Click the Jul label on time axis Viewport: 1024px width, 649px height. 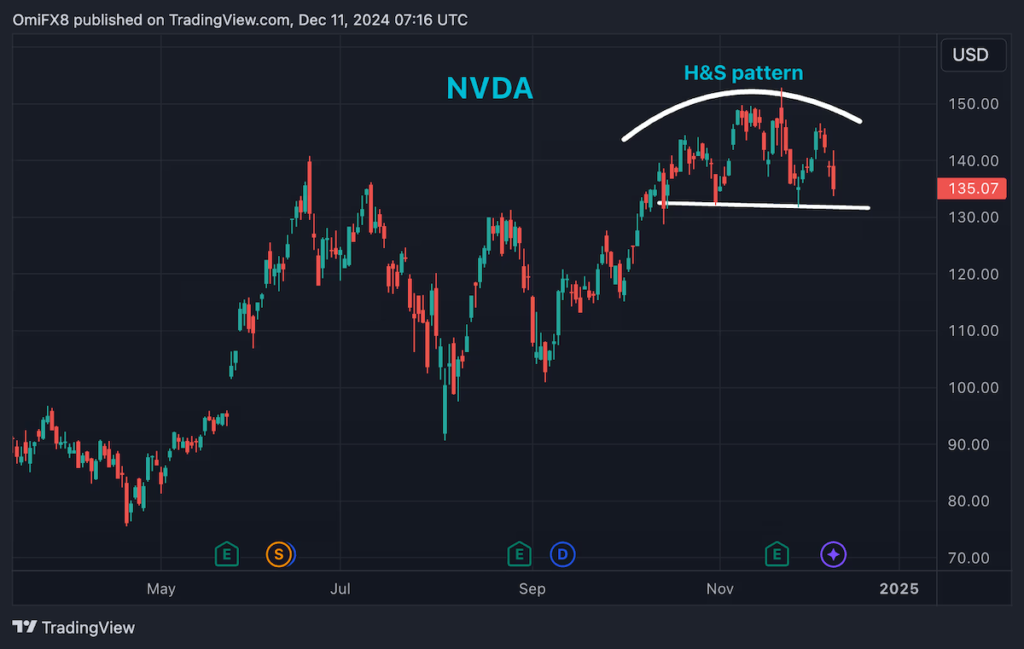[x=340, y=589]
